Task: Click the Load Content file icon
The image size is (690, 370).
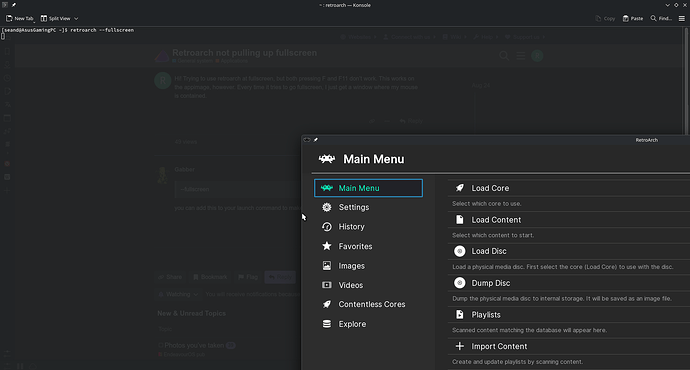Action: pos(459,220)
